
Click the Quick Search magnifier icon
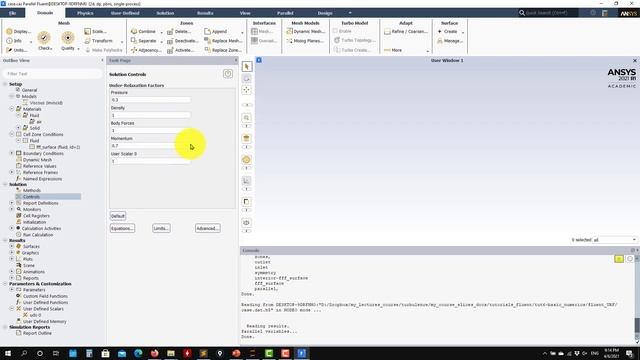[x=522, y=13]
